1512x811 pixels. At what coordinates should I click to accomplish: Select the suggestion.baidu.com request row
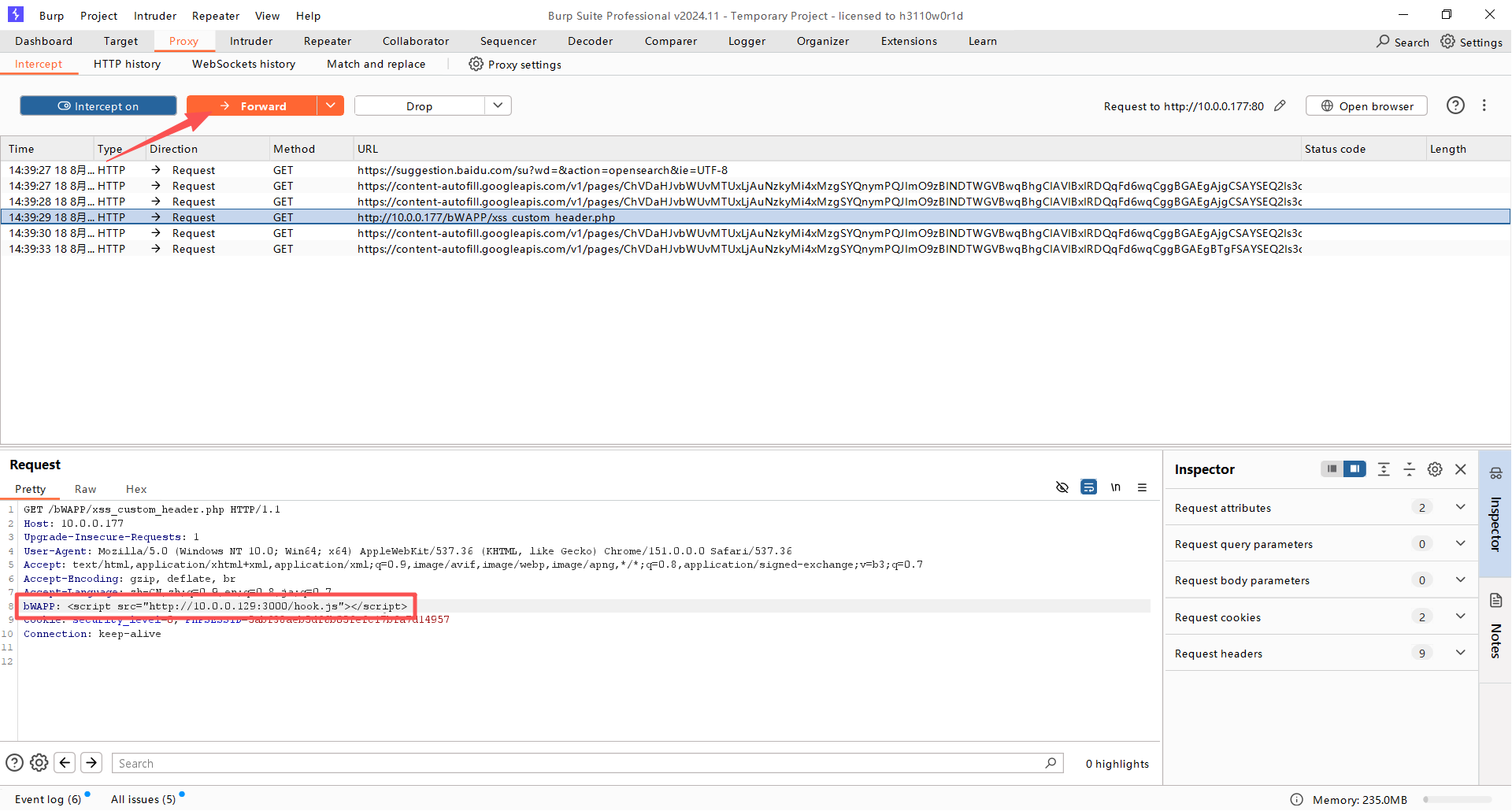pyautogui.click(x=755, y=170)
